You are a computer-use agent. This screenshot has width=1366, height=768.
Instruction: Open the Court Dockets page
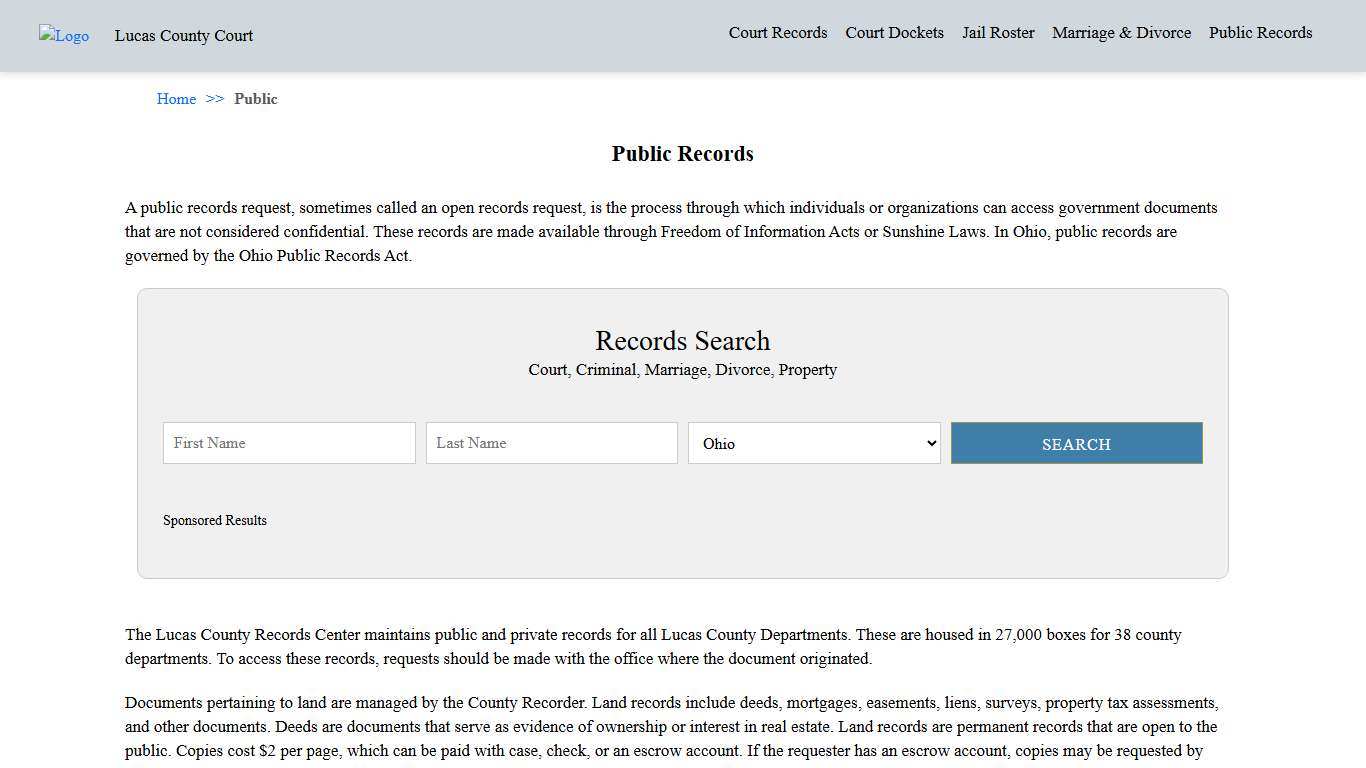[894, 33]
